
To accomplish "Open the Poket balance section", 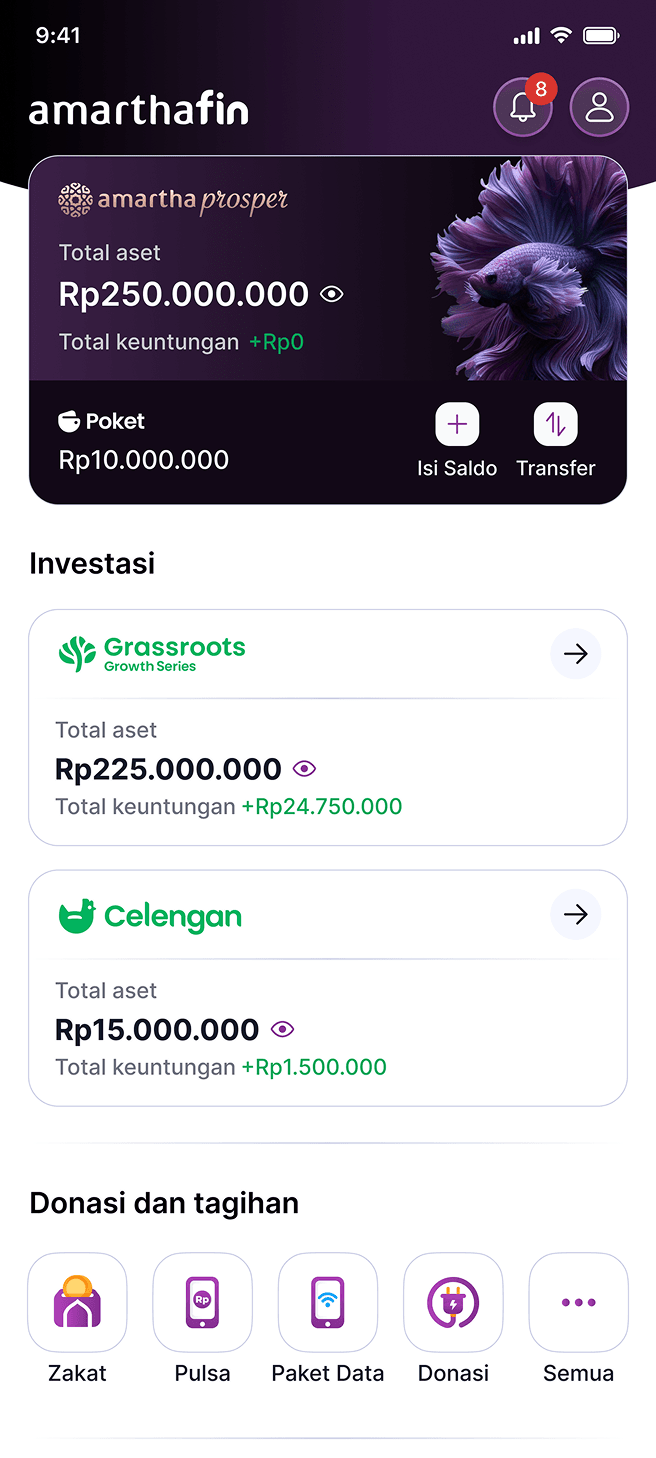I will [143, 441].
